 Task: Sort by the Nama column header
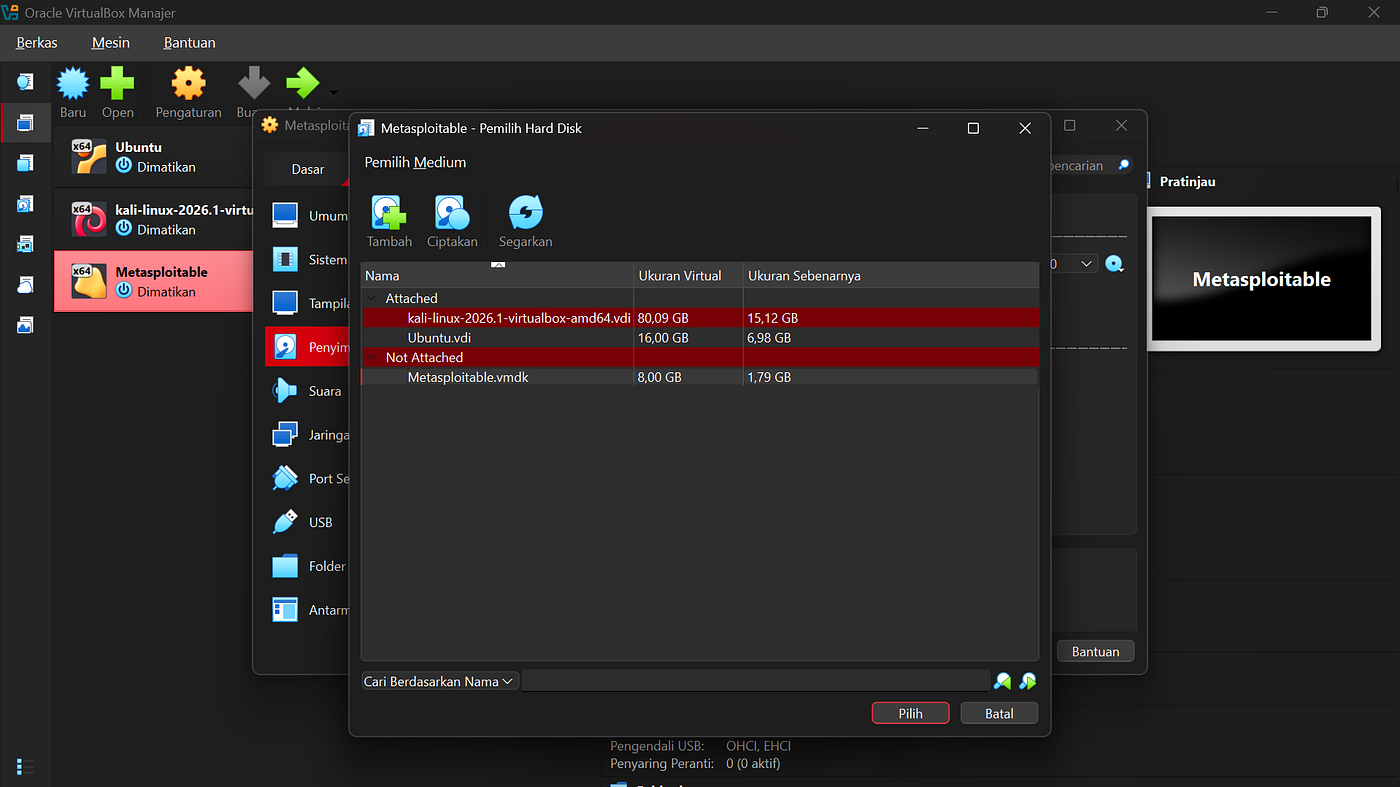coord(497,275)
